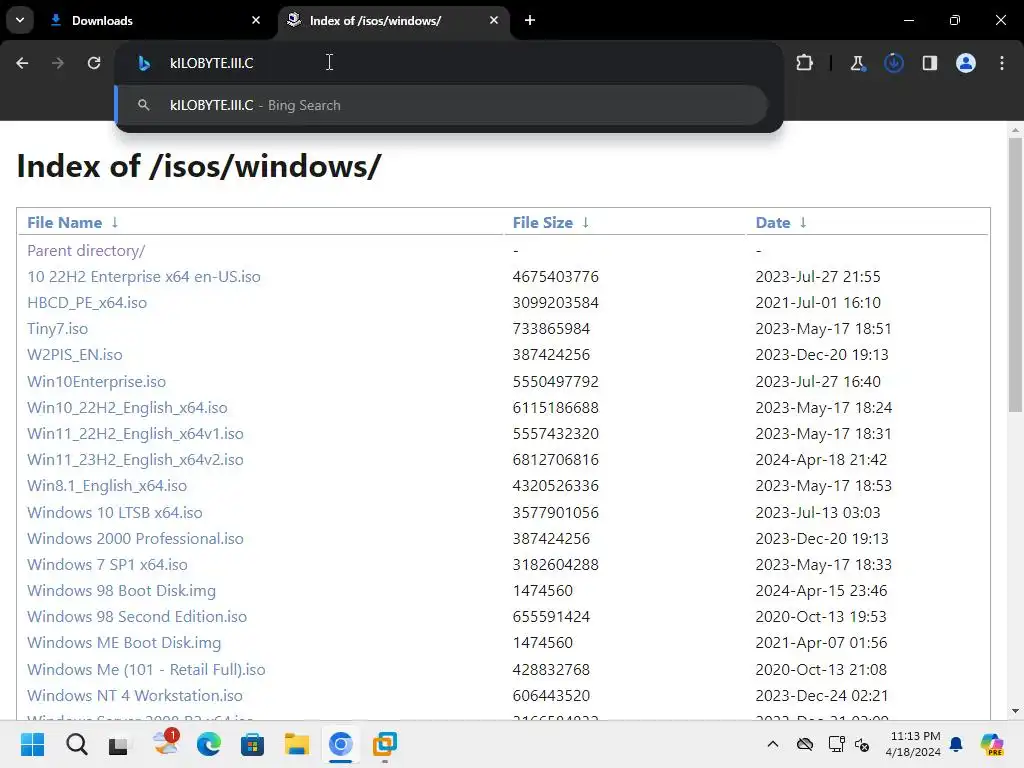
Task: Click the Index of /isos/windows/ heading
Action: pos(199,166)
